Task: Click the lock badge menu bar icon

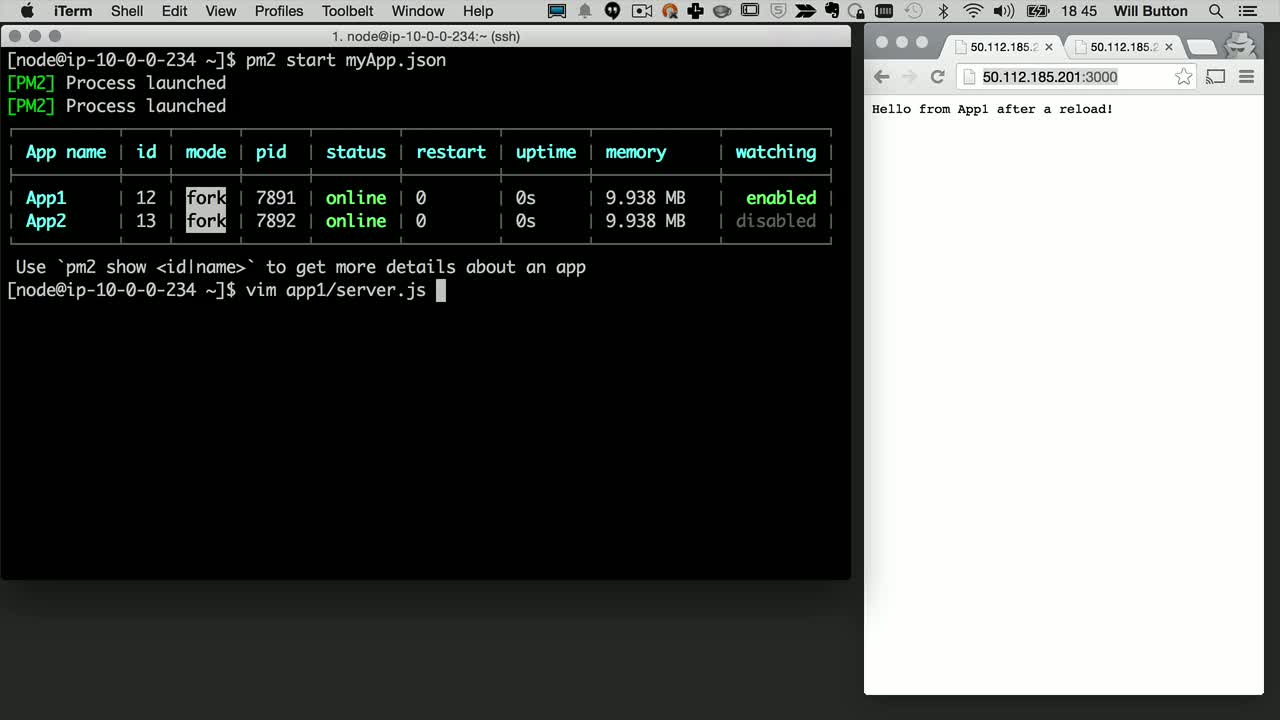Action: pyautogui.click(x=857, y=11)
